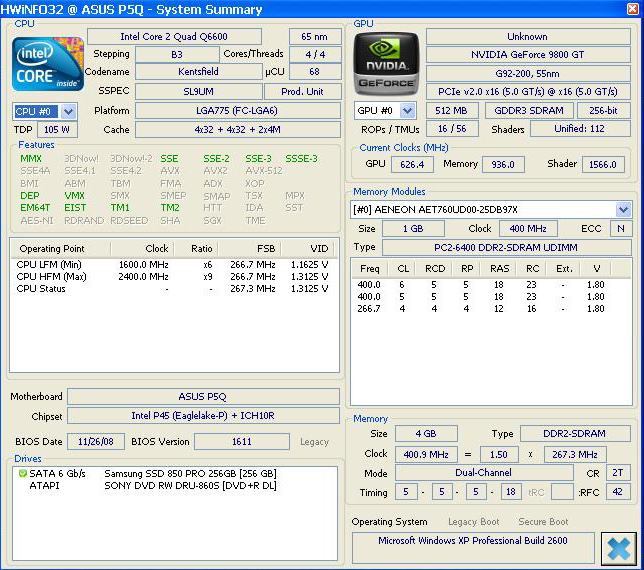Click the Freq column header in memory table
This screenshot has width=644, height=570.
[x=369, y=269]
